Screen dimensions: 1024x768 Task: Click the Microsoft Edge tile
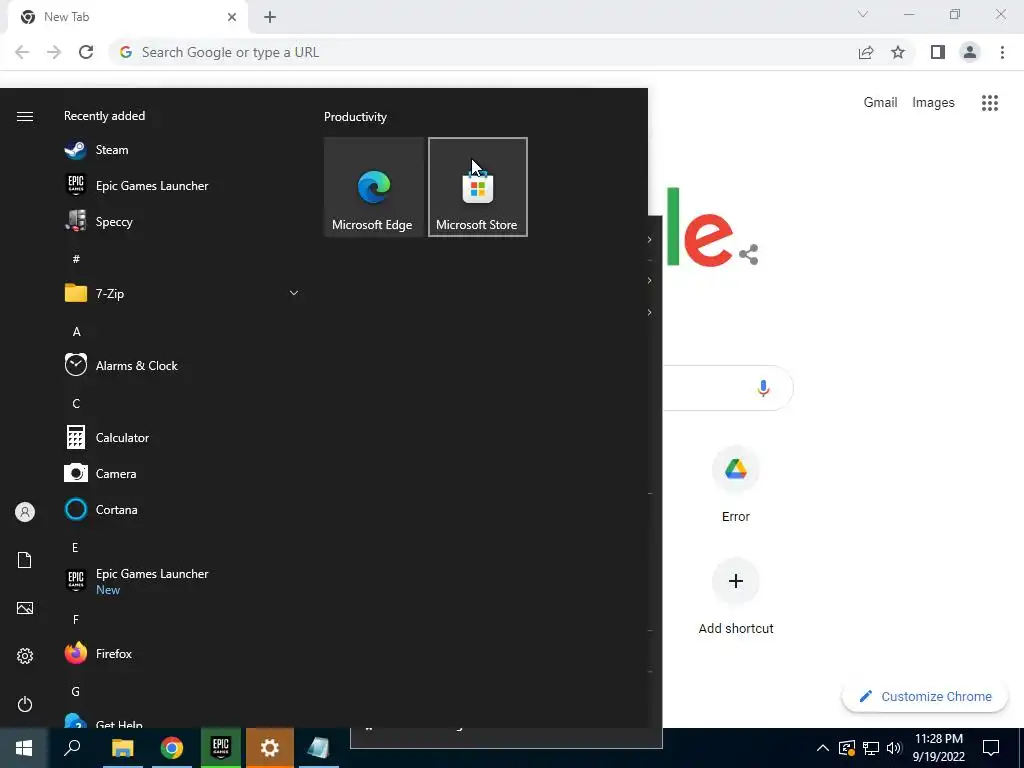click(x=374, y=187)
